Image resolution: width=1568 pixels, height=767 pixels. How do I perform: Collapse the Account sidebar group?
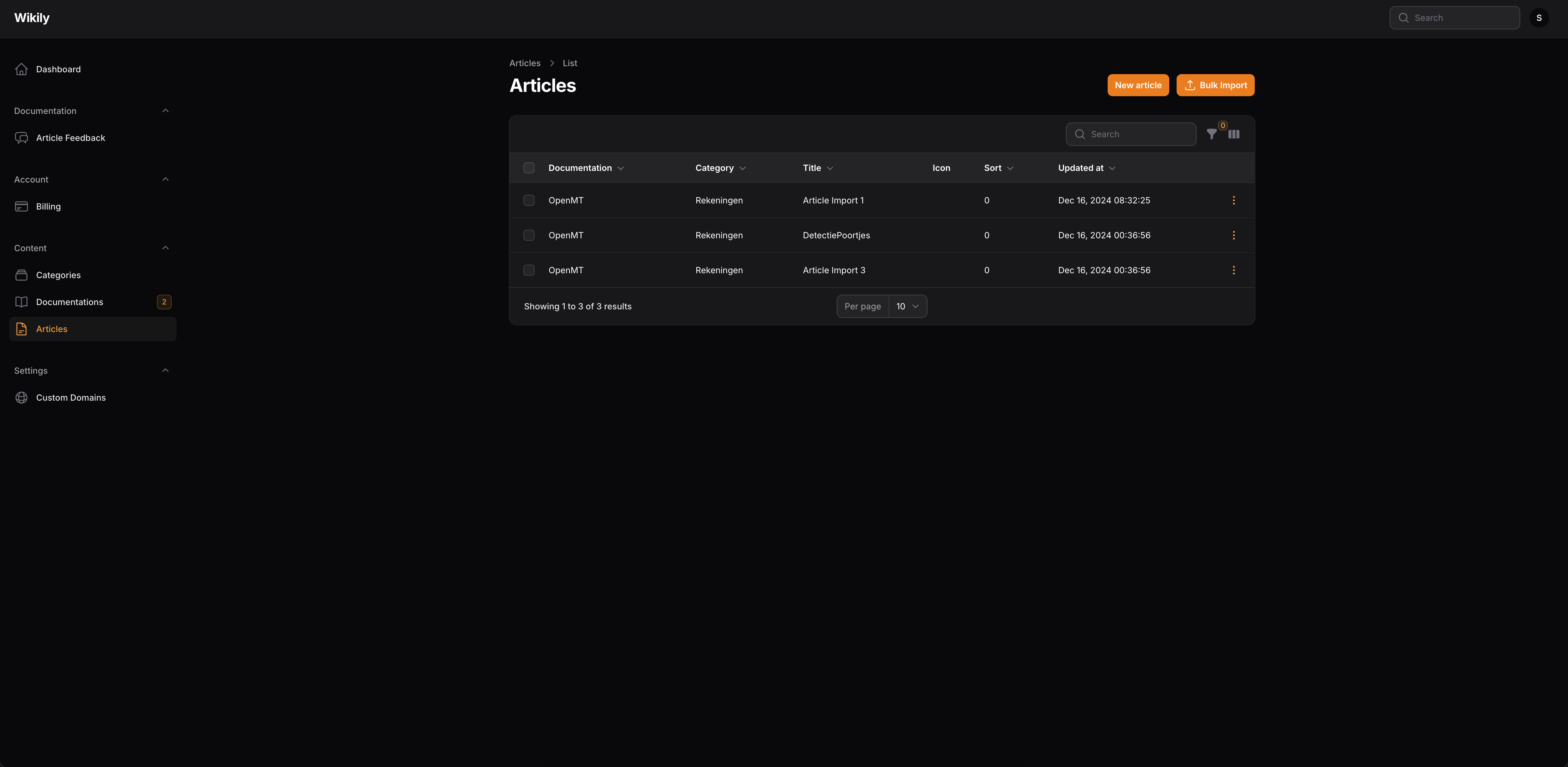click(x=165, y=179)
